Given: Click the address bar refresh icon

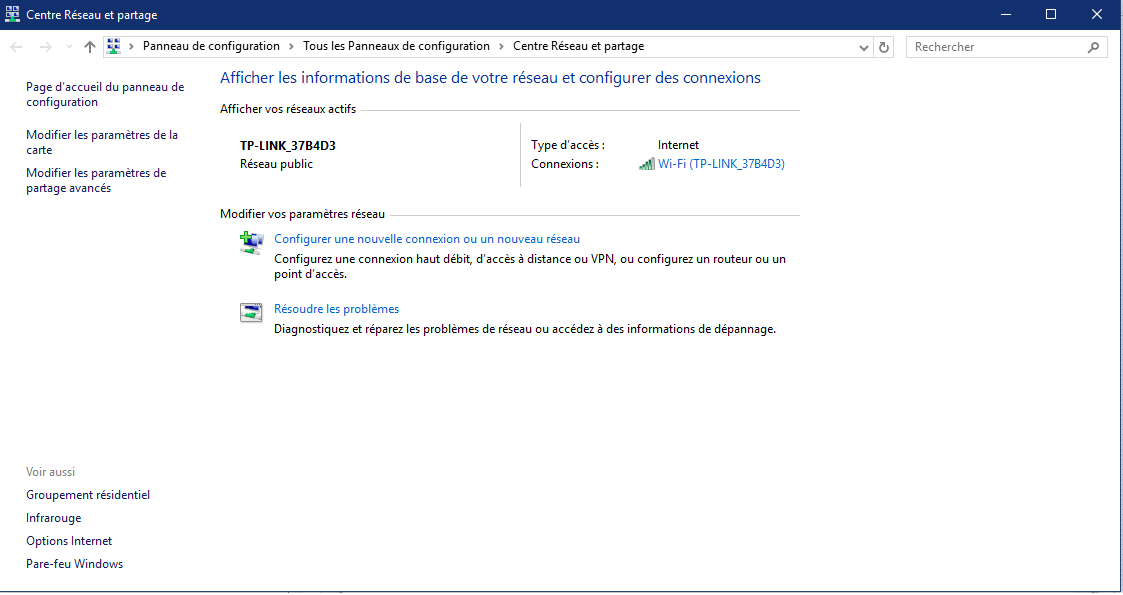Looking at the screenshot, I should pos(882,46).
